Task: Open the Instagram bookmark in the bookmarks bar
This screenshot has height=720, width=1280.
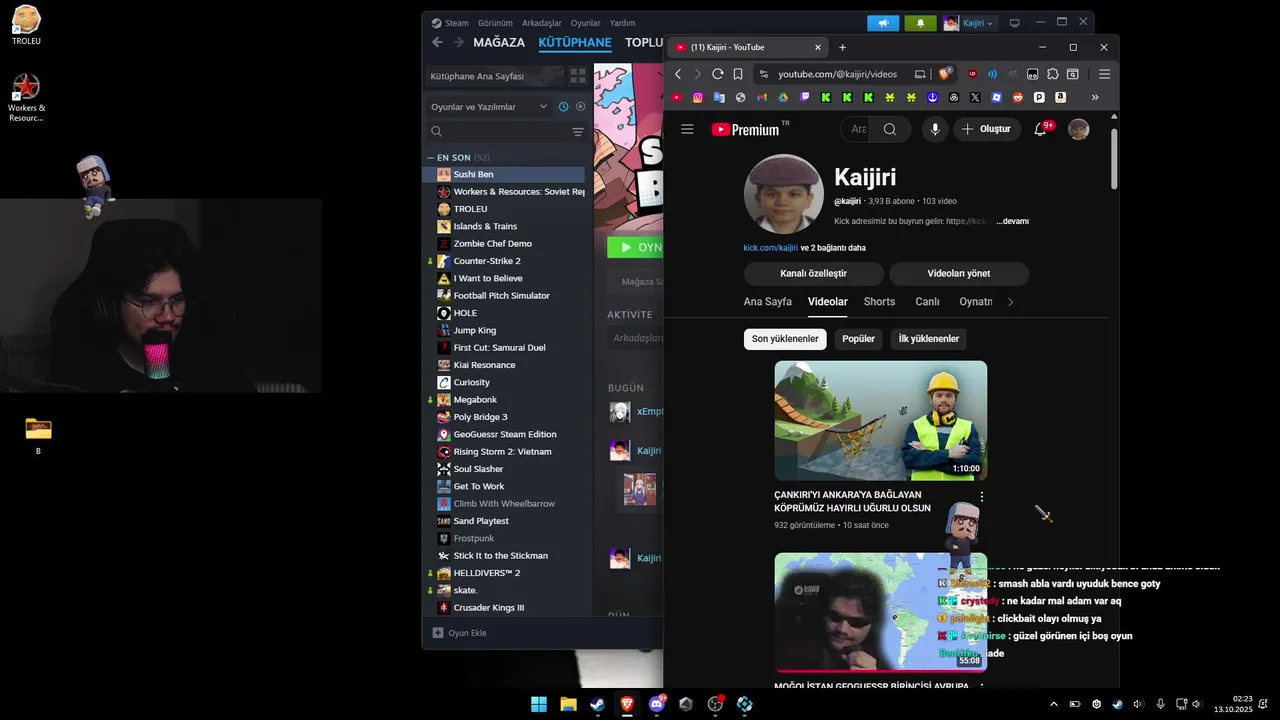Action: pos(698,97)
